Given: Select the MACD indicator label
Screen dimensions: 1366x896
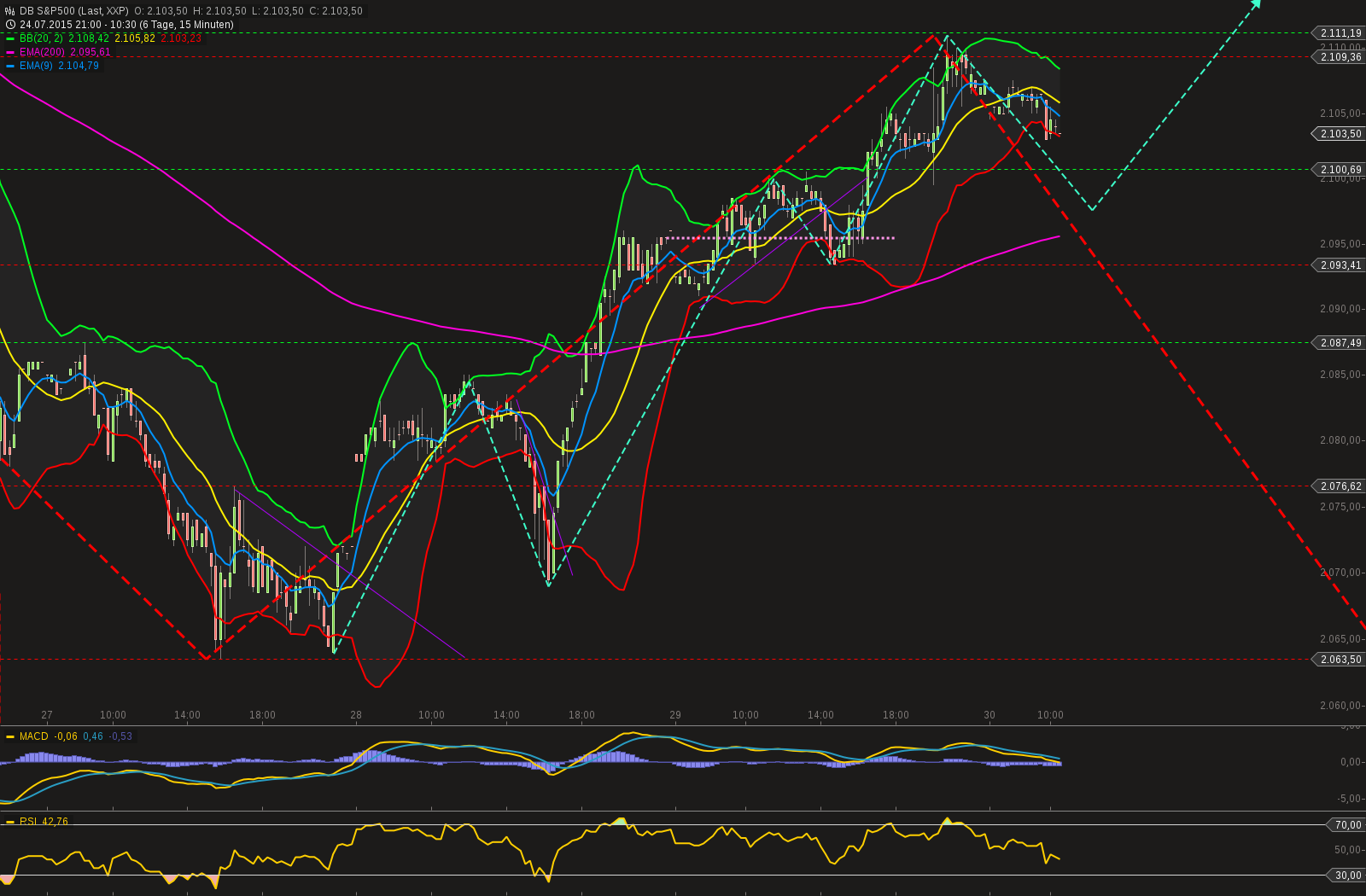Looking at the screenshot, I should point(34,736).
